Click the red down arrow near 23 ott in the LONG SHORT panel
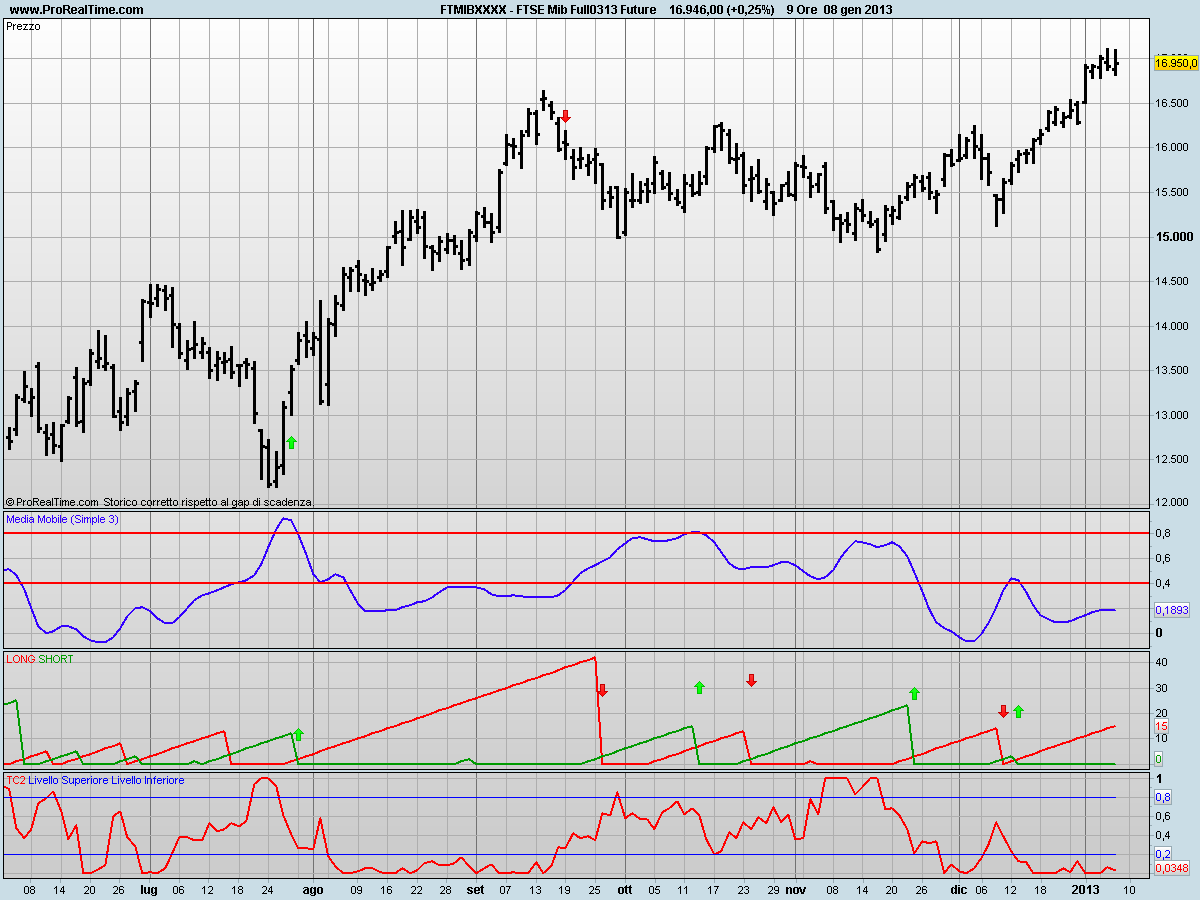Screen dimensions: 1200x900 751,680
